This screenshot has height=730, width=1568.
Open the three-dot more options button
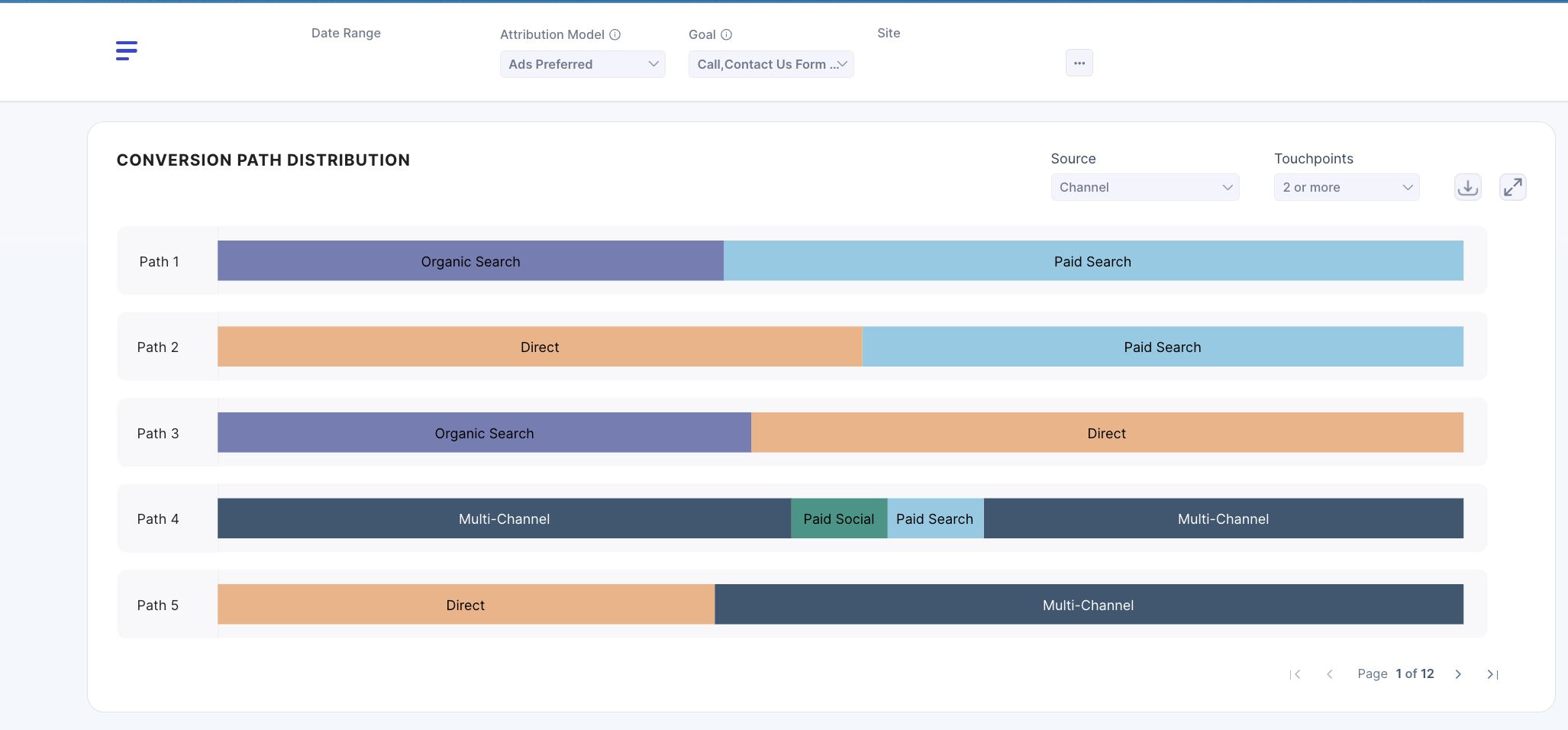tap(1079, 63)
